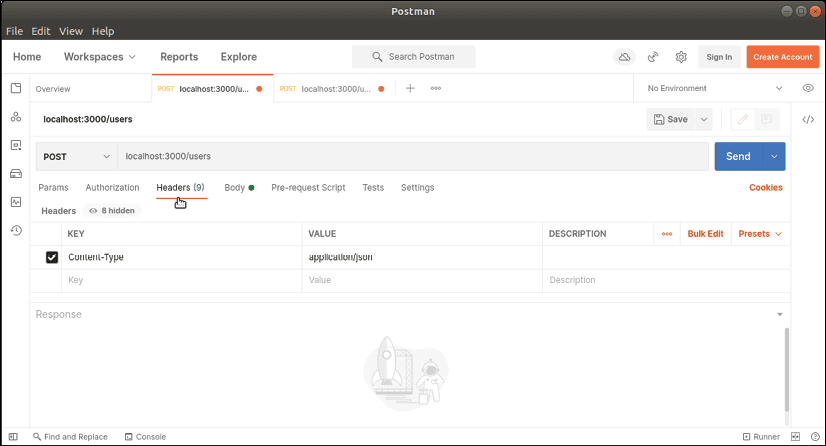Open the Cookies link
The image size is (826, 446).
point(765,187)
